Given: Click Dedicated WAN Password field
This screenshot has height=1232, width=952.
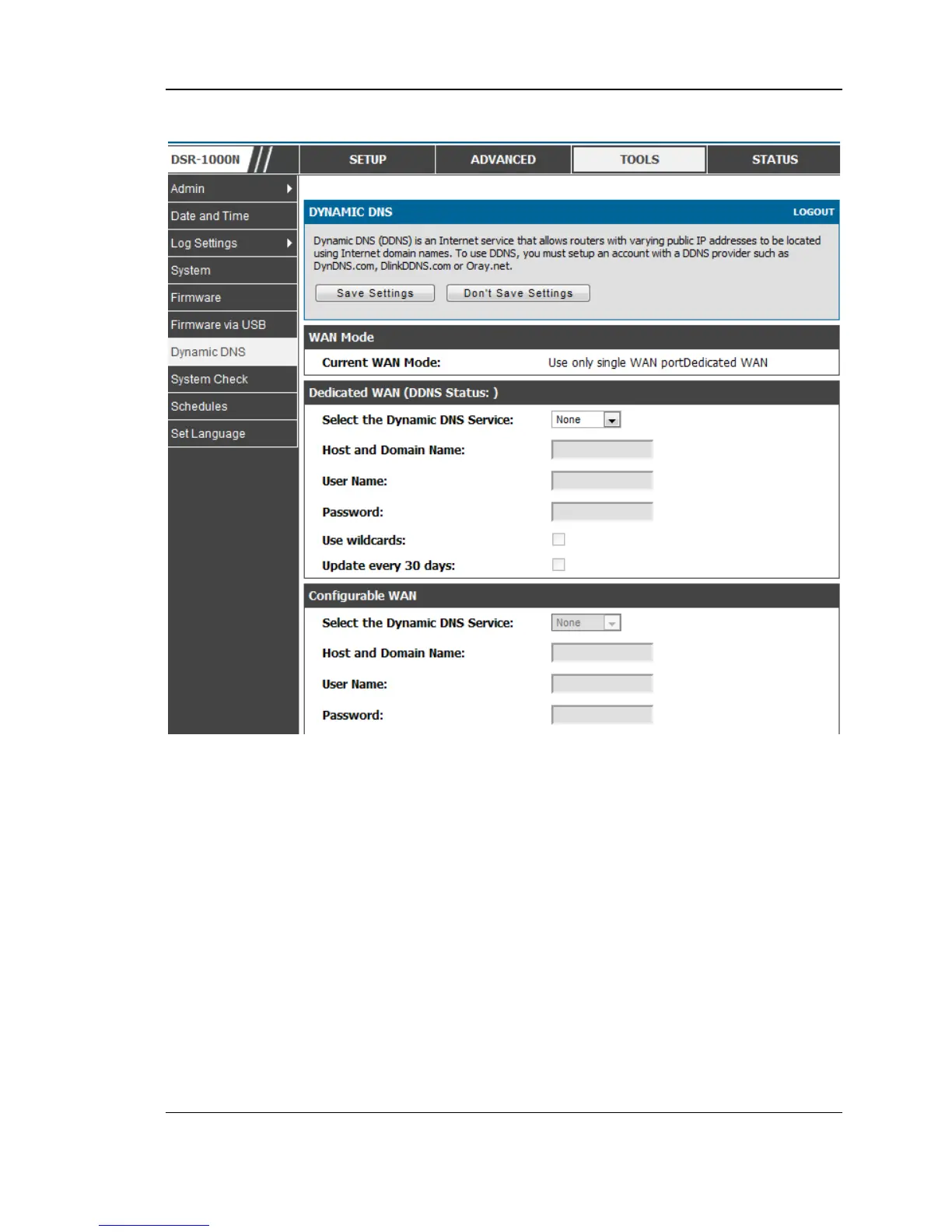Looking at the screenshot, I should [x=602, y=512].
